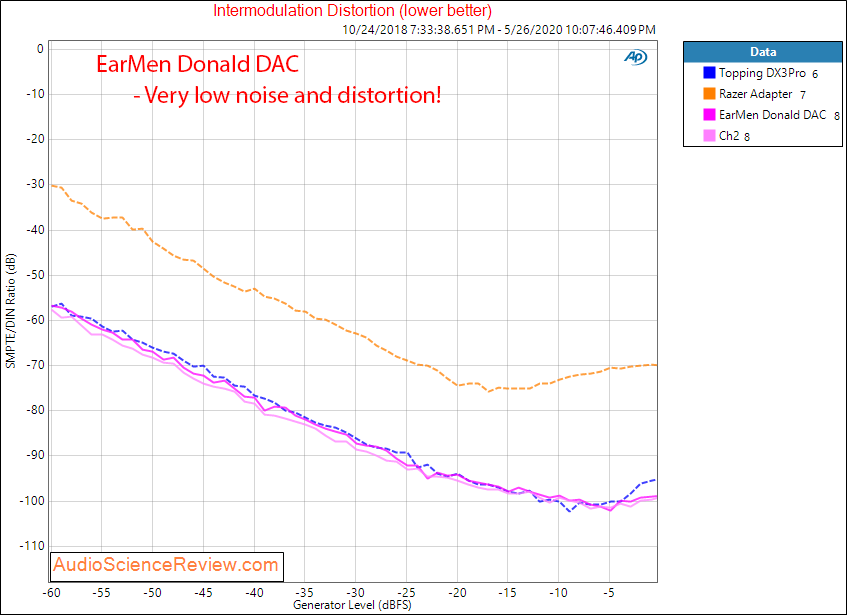Click the light pink Ch2 legend swatch
847x615 pixels.
709,136
